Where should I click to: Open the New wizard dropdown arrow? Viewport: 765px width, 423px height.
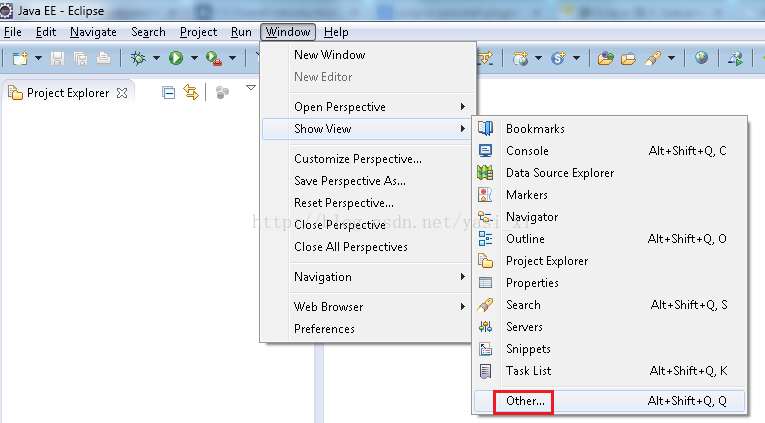38,59
